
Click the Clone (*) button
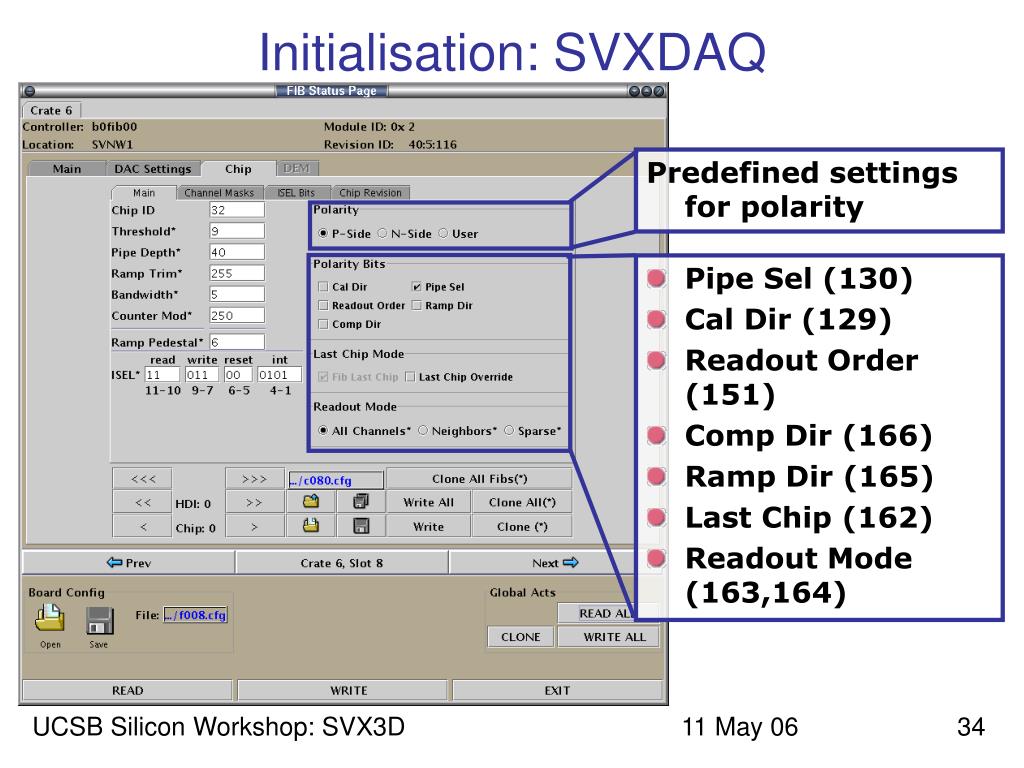pos(522,526)
